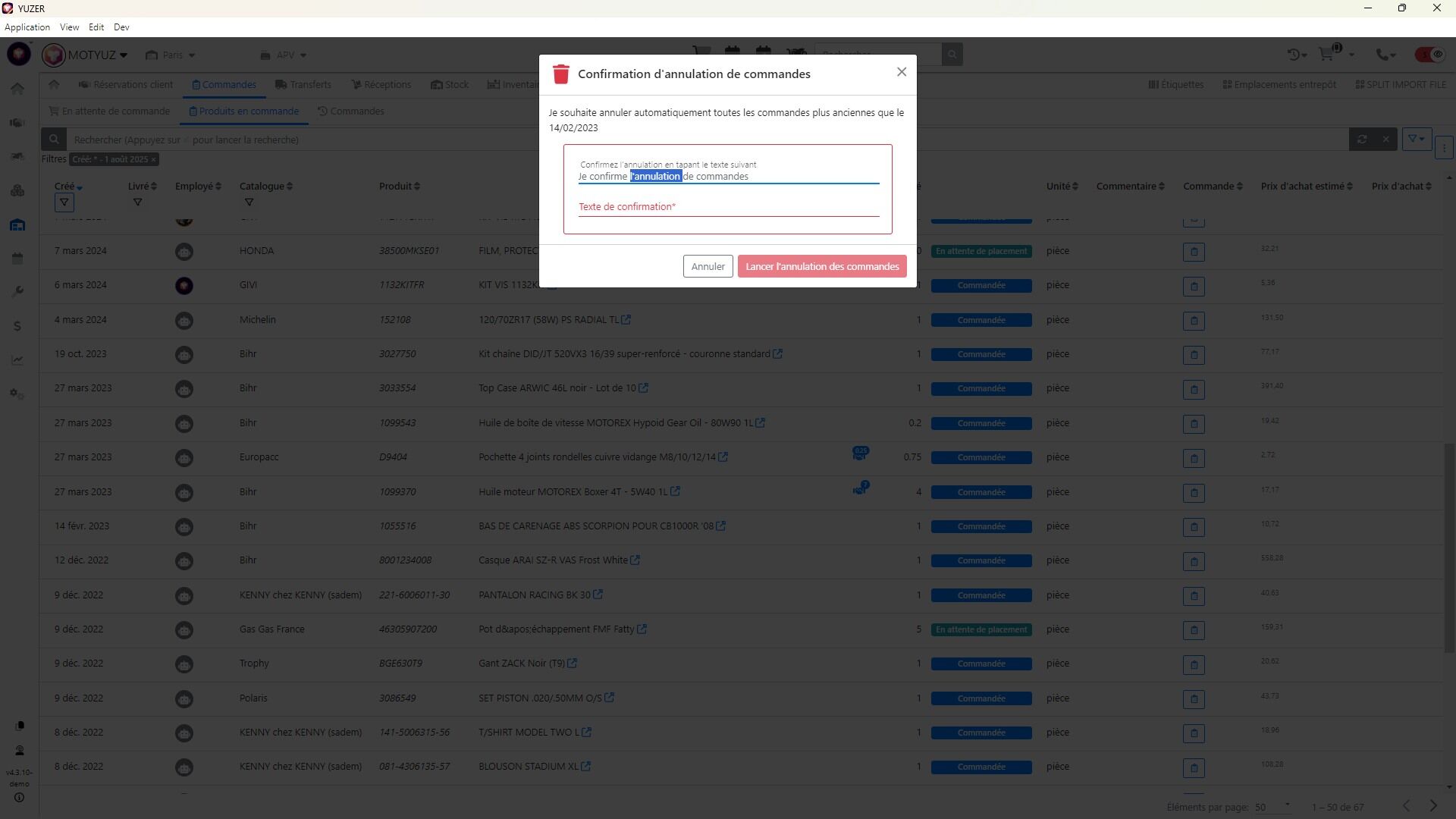Switch to En attente de commande tab
This screenshot has width=1456, height=819.
(109, 111)
